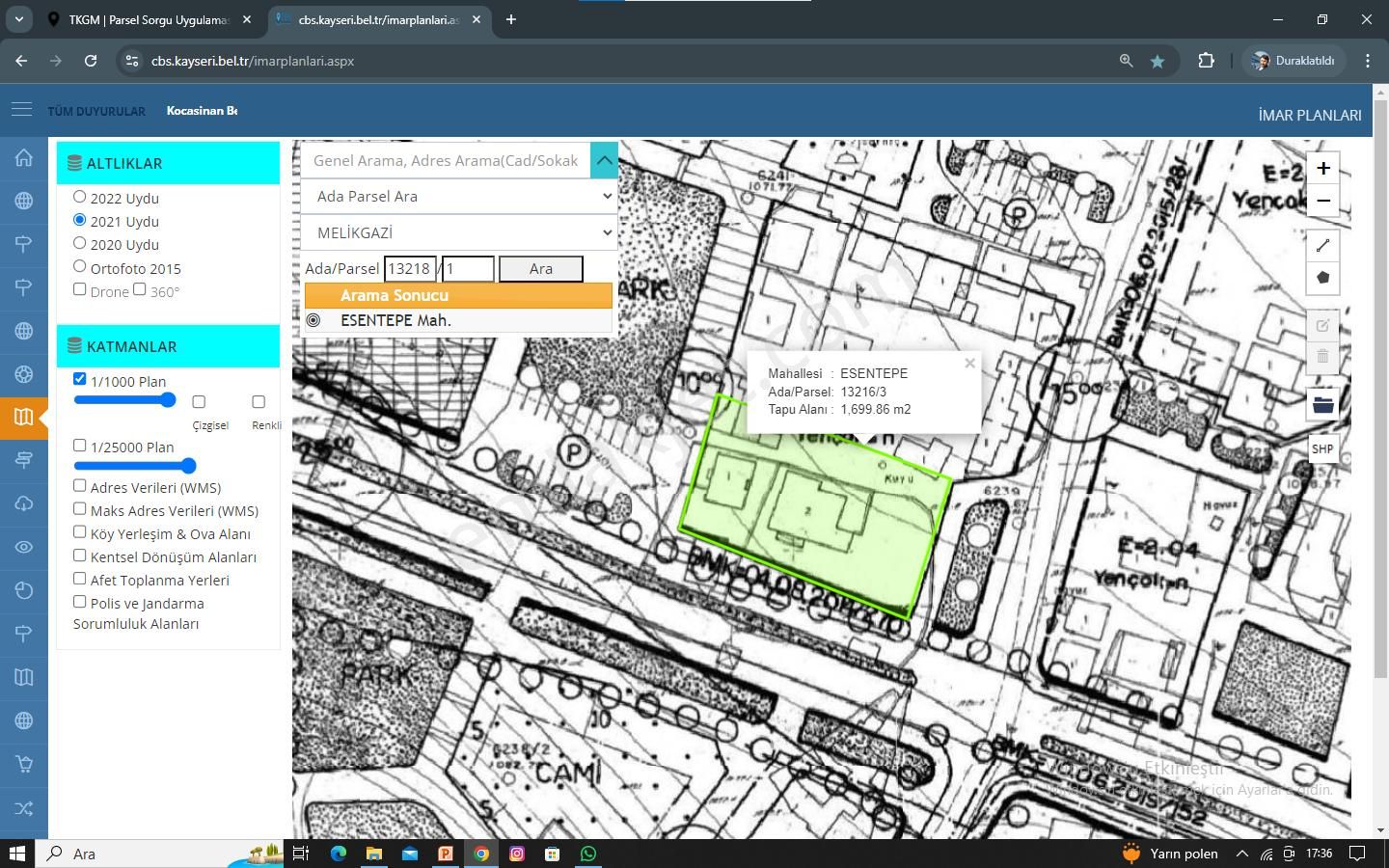
Task: Bookmark page with star icon
Action: click(1157, 61)
